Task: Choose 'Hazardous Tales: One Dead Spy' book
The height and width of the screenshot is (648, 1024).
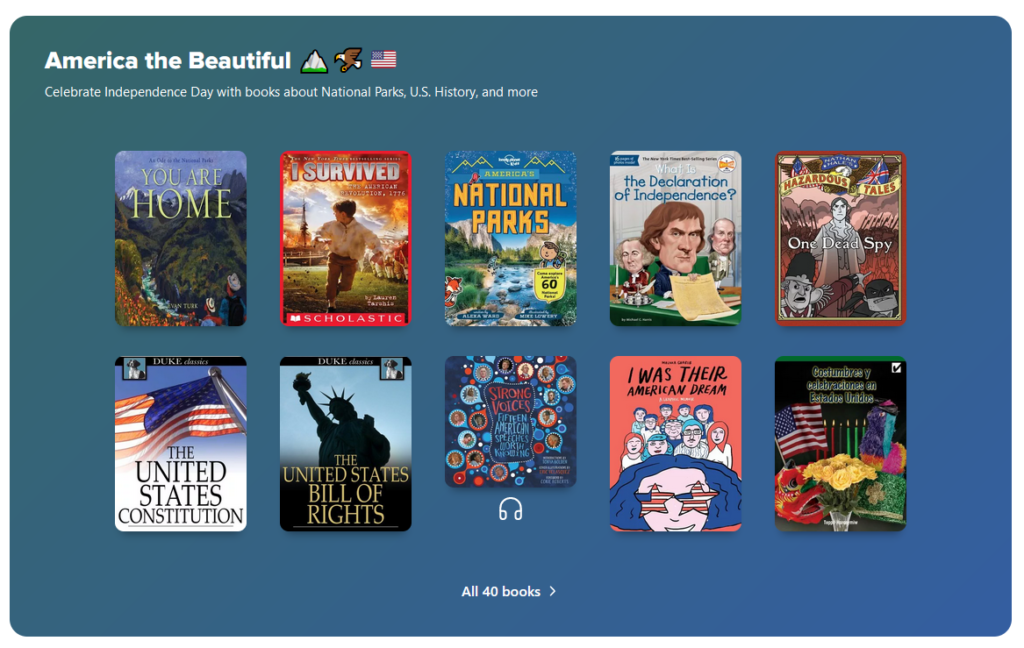Action: pyautogui.click(x=840, y=238)
